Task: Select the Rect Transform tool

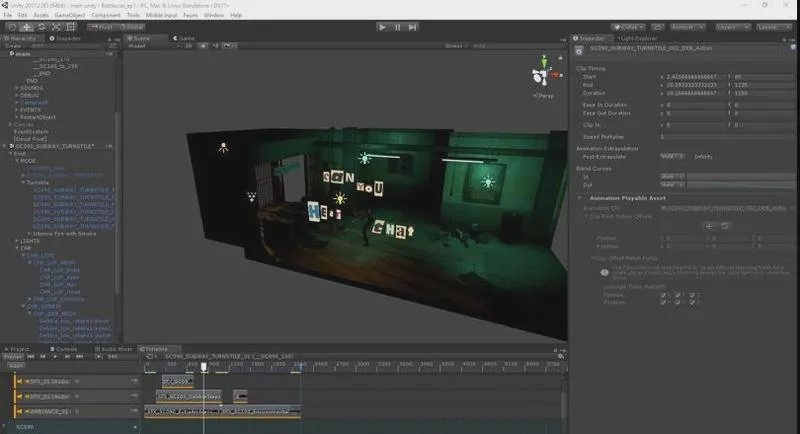Action: [71, 27]
